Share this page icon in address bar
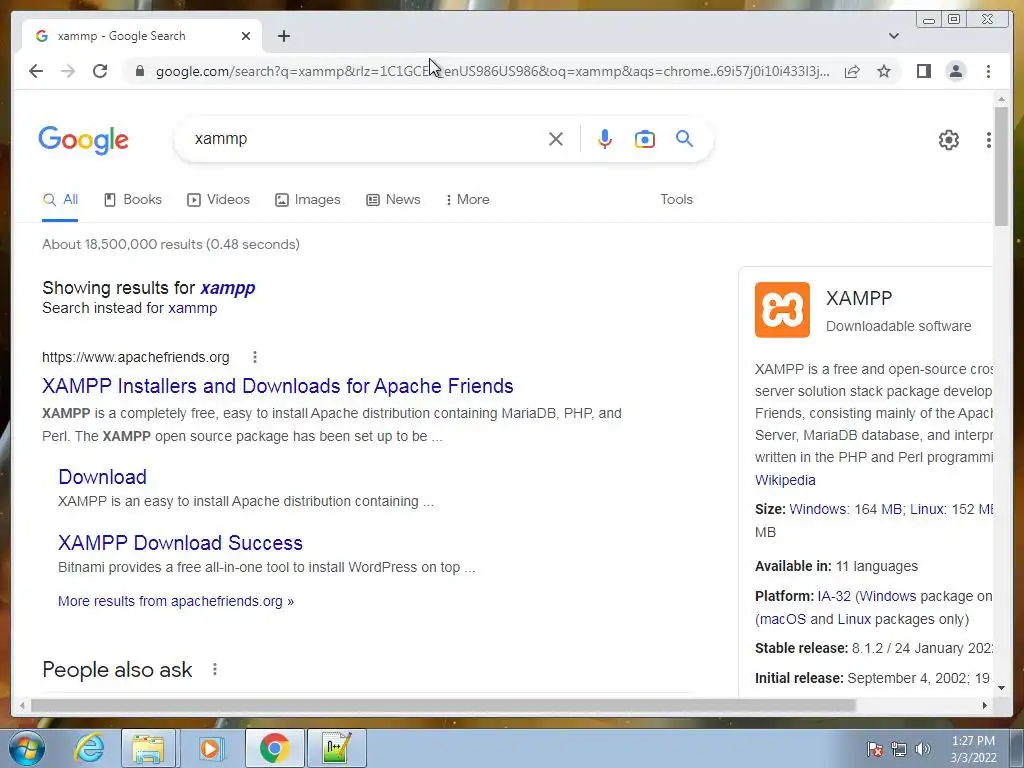Image resolution: width=1024 pixels, height=768 pixels. [852, 71]
